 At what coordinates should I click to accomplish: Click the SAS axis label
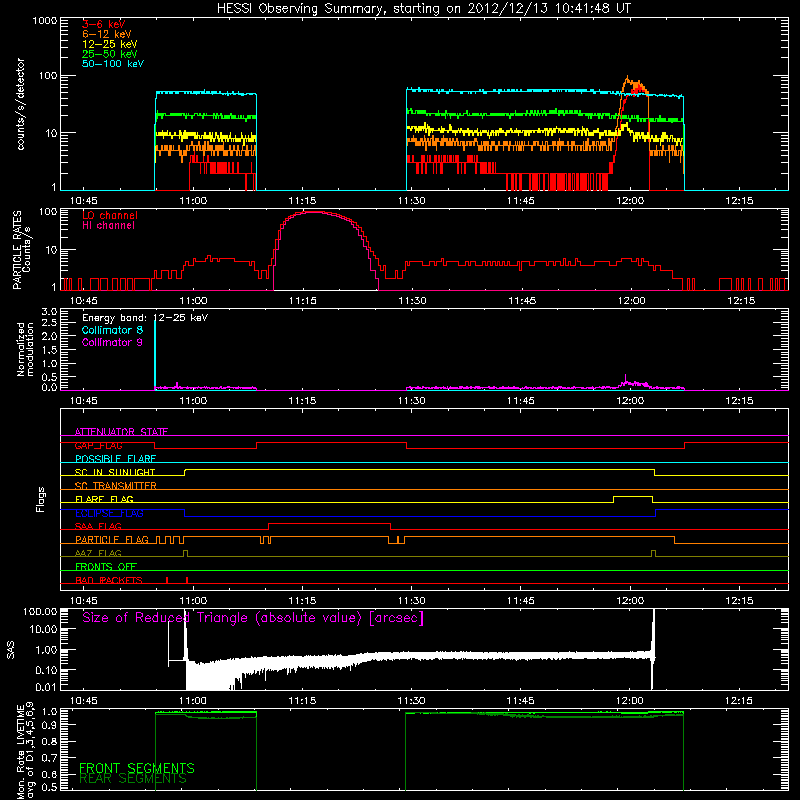point(11,650)
